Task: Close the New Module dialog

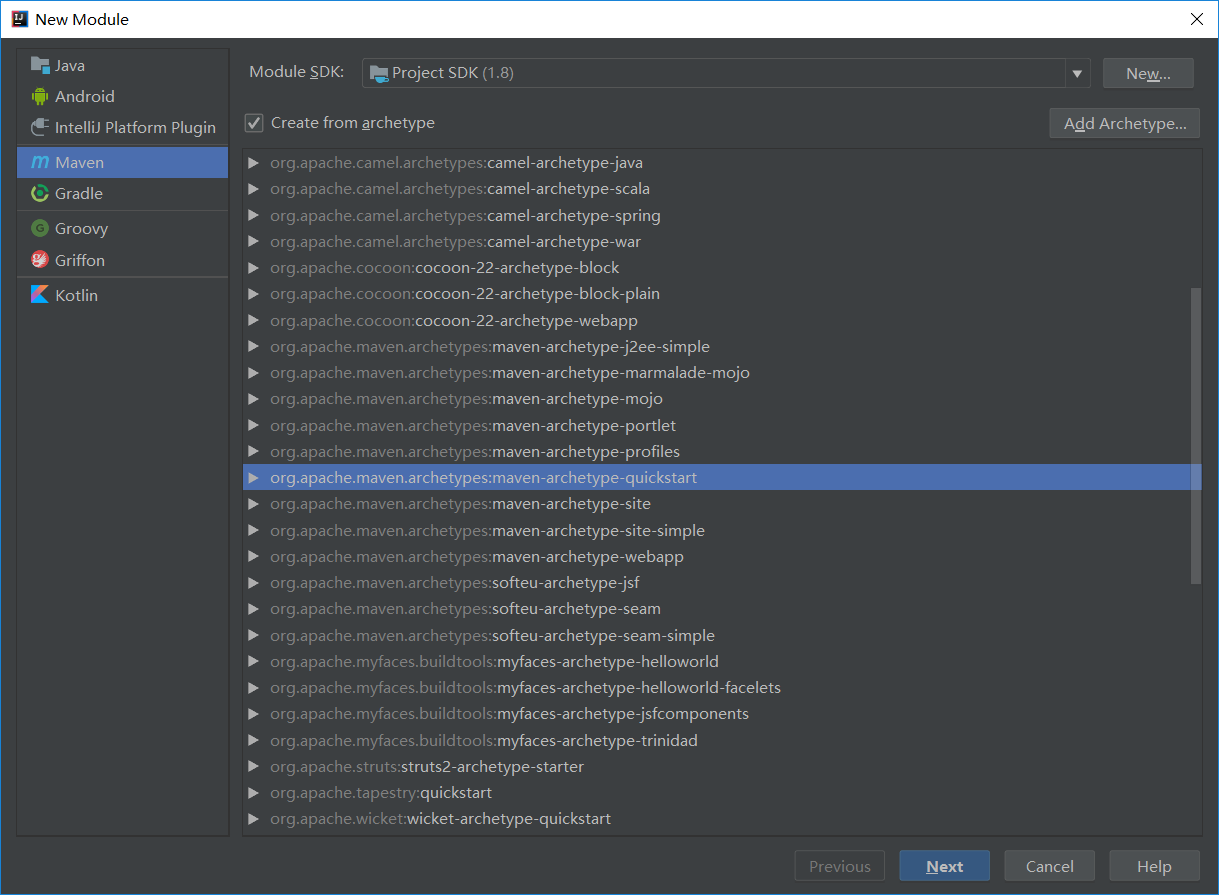Action: point(1196,19)
